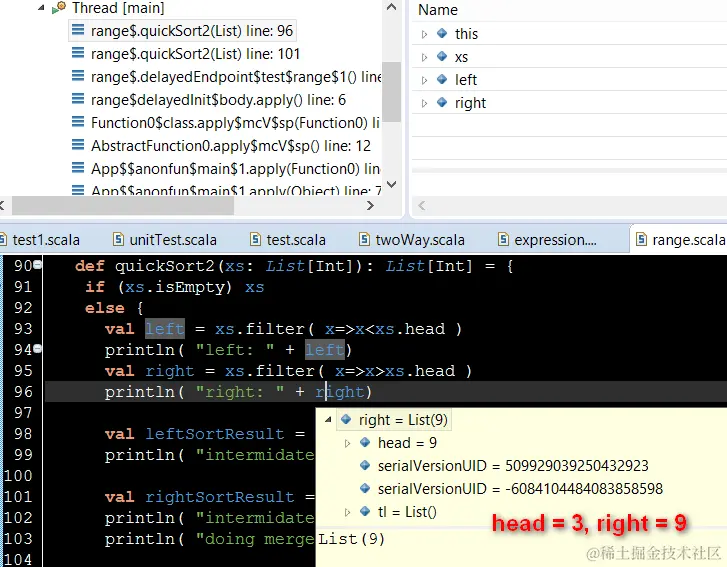727x567 pixels.
Task: Click stack frame icon beside AbstractFunction0 row
Action: click(x=78, y=145)
